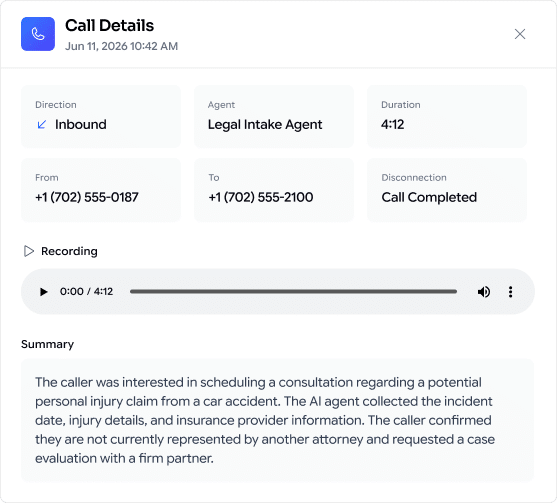
Task: Open the audio player three-dot menu
Action: 510,292
